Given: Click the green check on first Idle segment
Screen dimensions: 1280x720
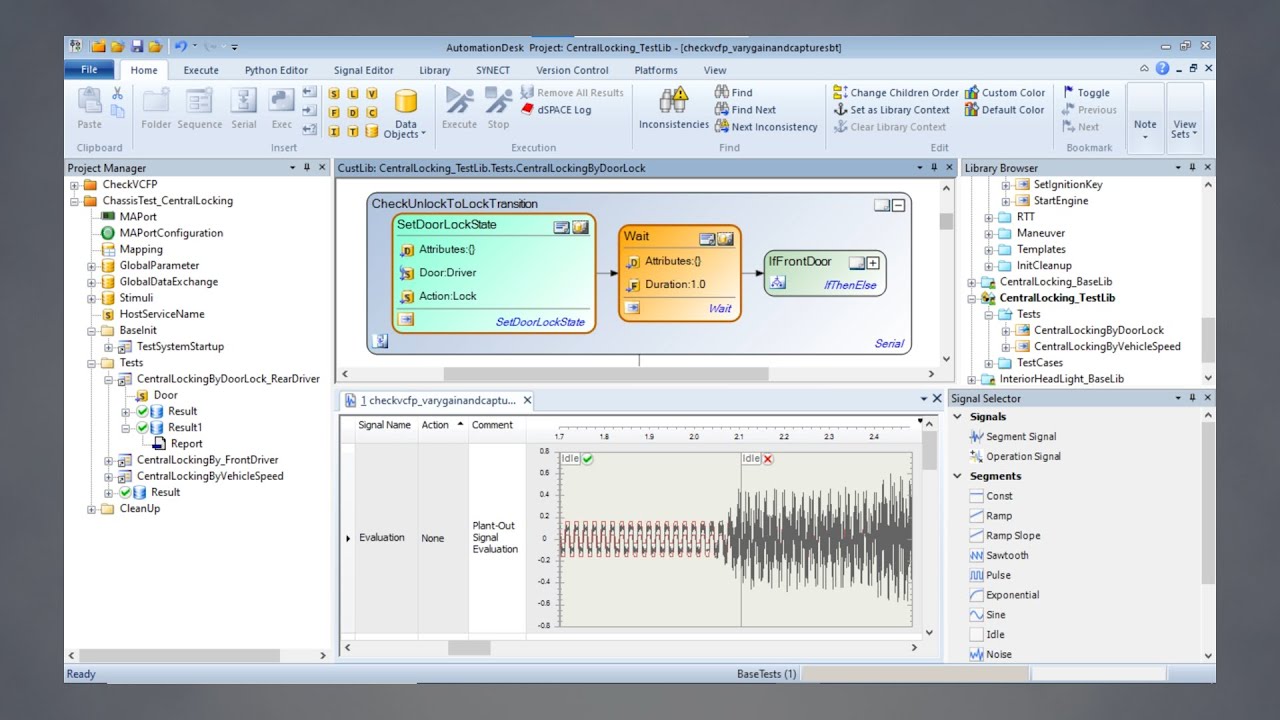Looking at the screenshot, I should point(587,459).
